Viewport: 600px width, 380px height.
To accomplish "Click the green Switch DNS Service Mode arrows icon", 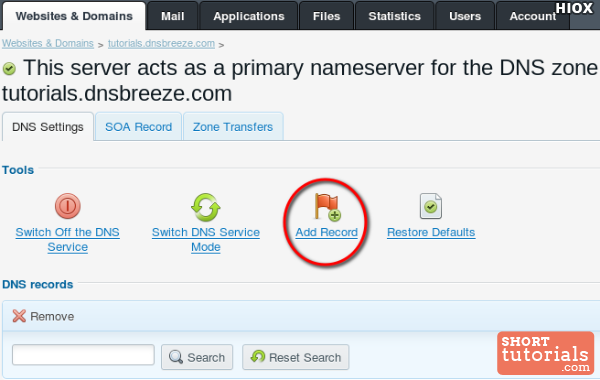I will 205,207.
